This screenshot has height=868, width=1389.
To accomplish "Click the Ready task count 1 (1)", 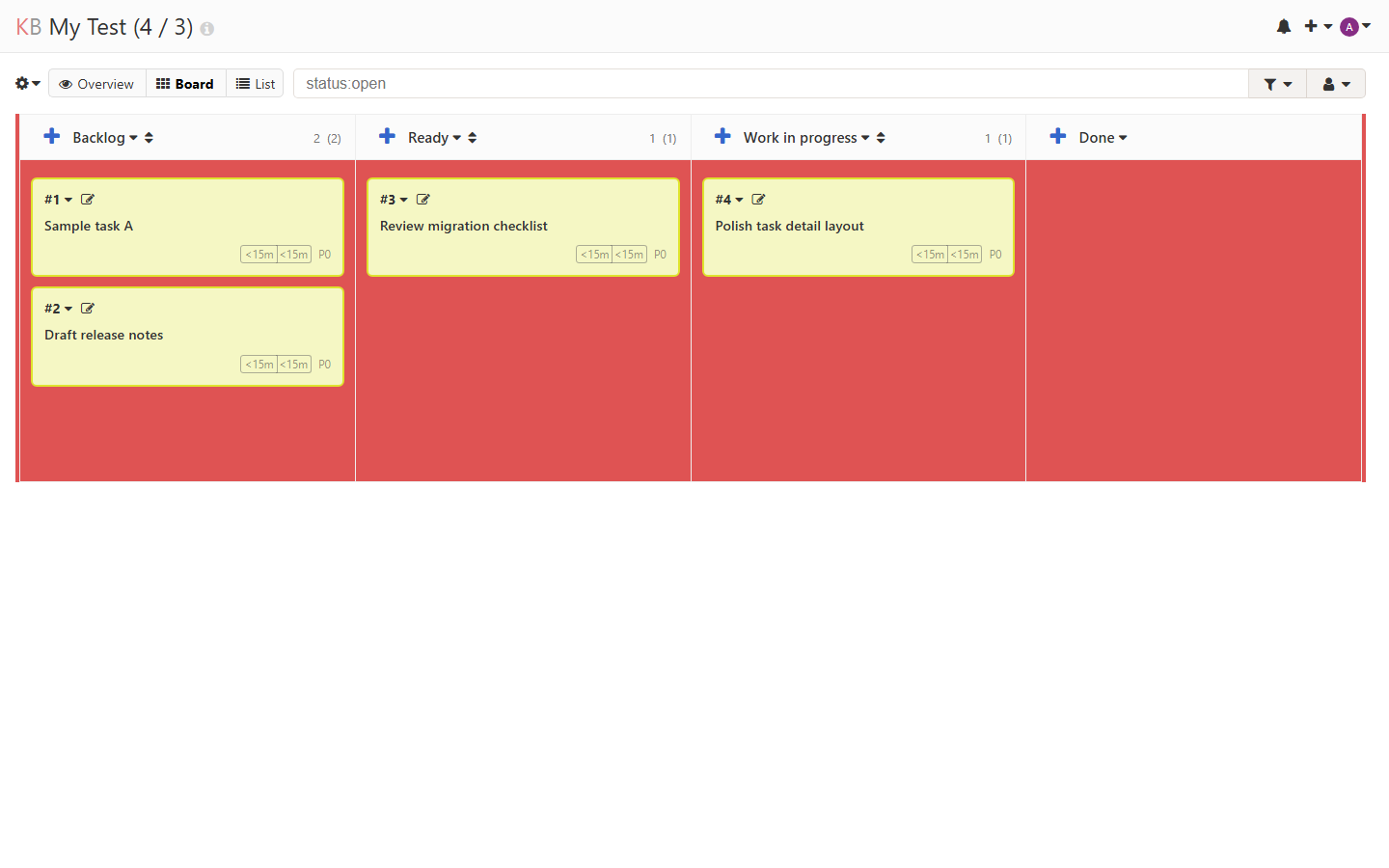I will coord(663,139).
